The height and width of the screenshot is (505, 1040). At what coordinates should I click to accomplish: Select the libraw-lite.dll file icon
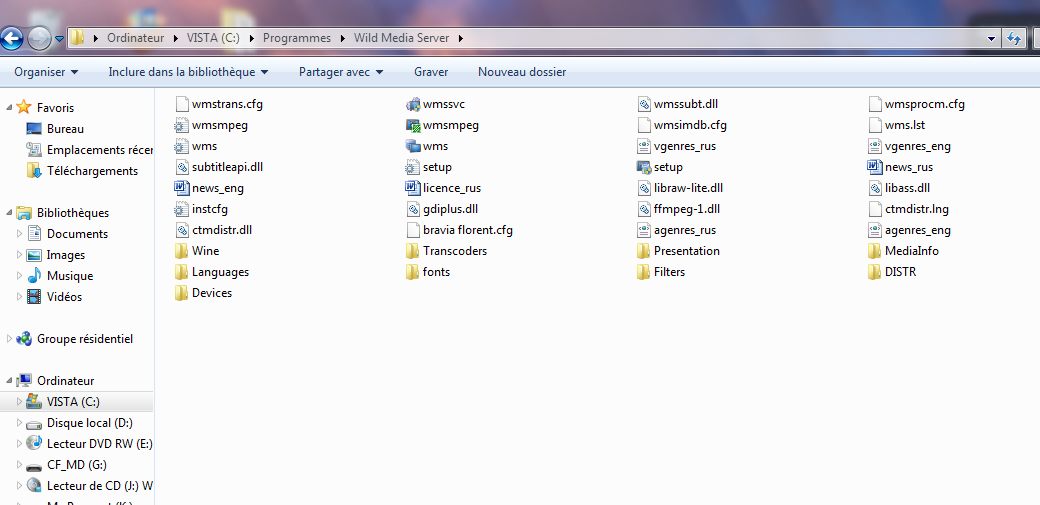point(644,188)
